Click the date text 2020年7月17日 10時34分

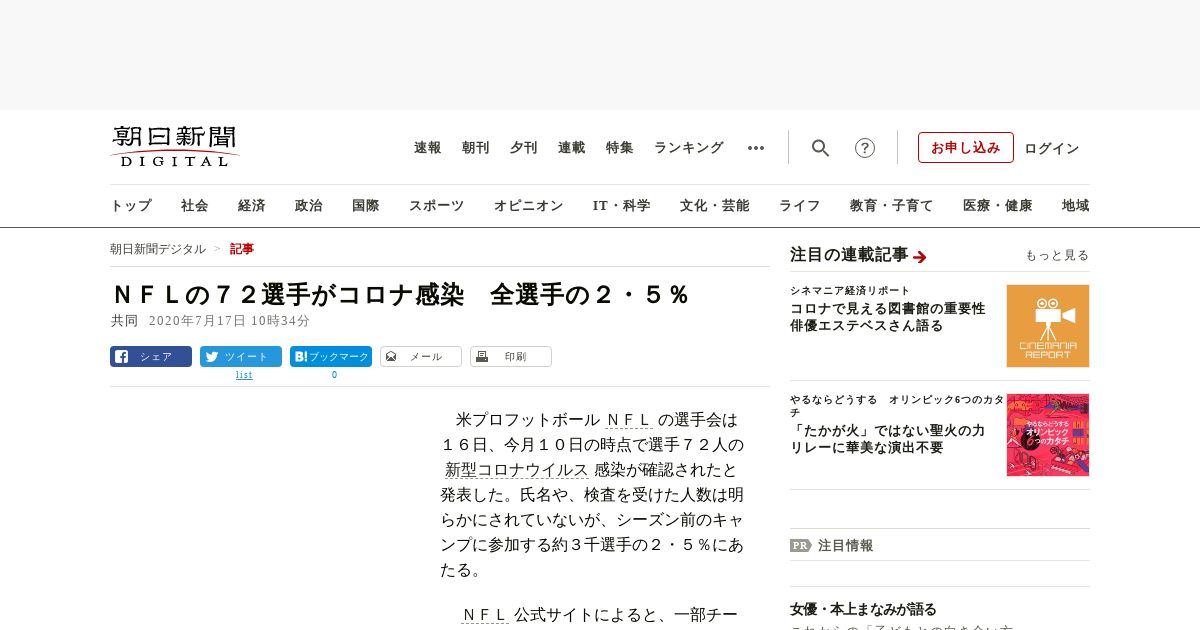pos(229,321)
